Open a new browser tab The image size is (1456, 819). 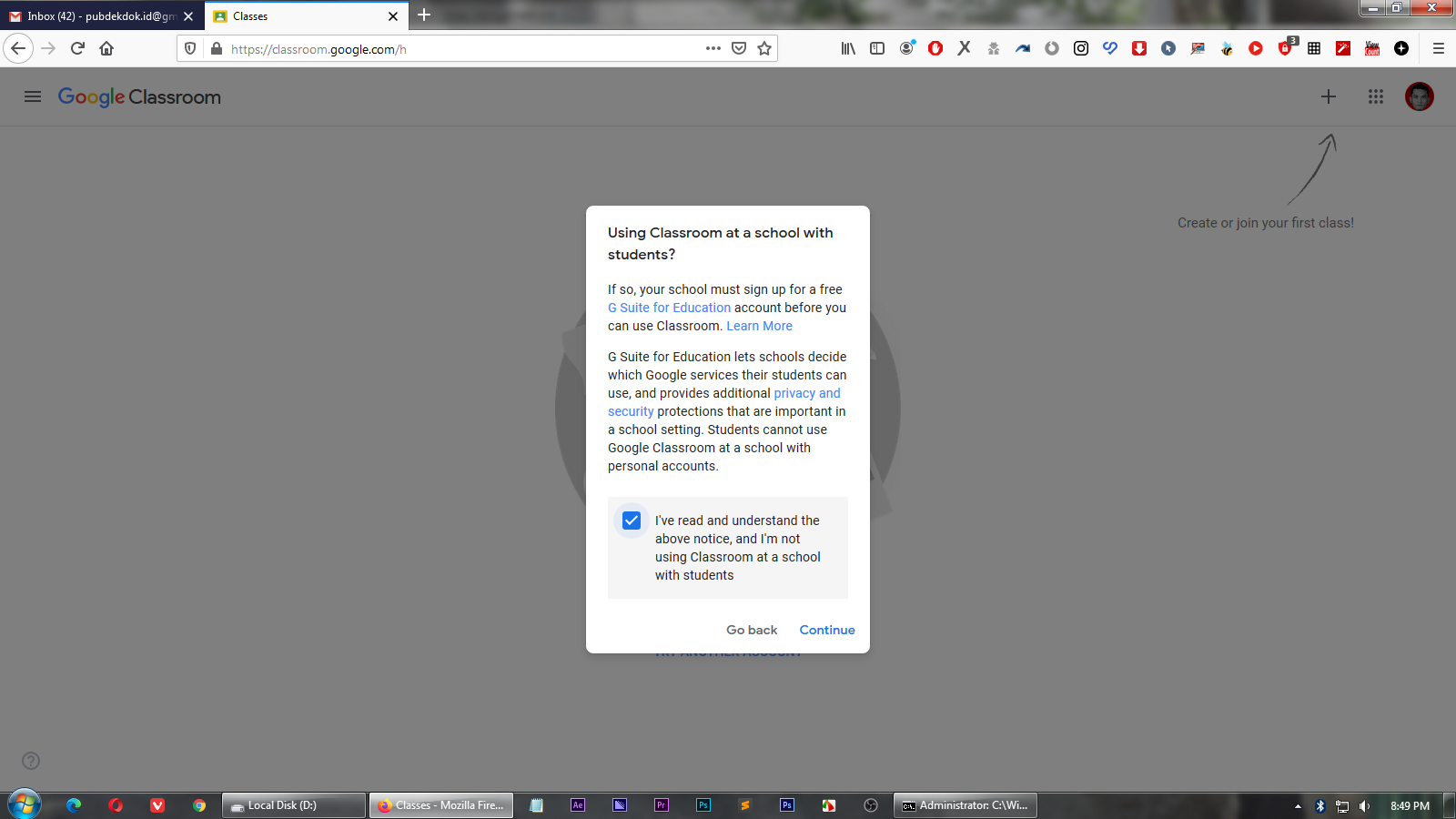tap(424, 15)
